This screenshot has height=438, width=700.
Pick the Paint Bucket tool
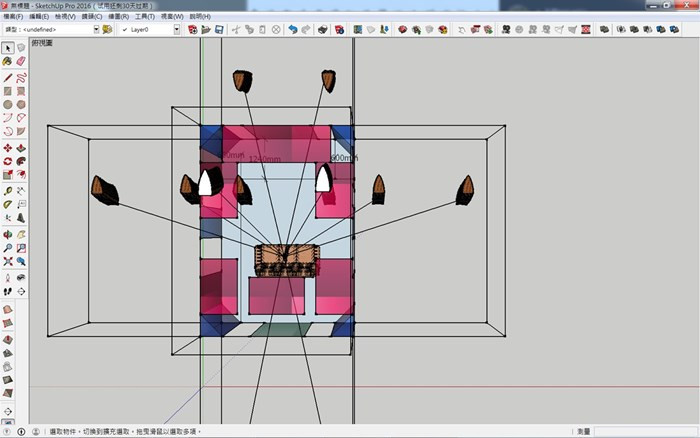coord(8,62)
